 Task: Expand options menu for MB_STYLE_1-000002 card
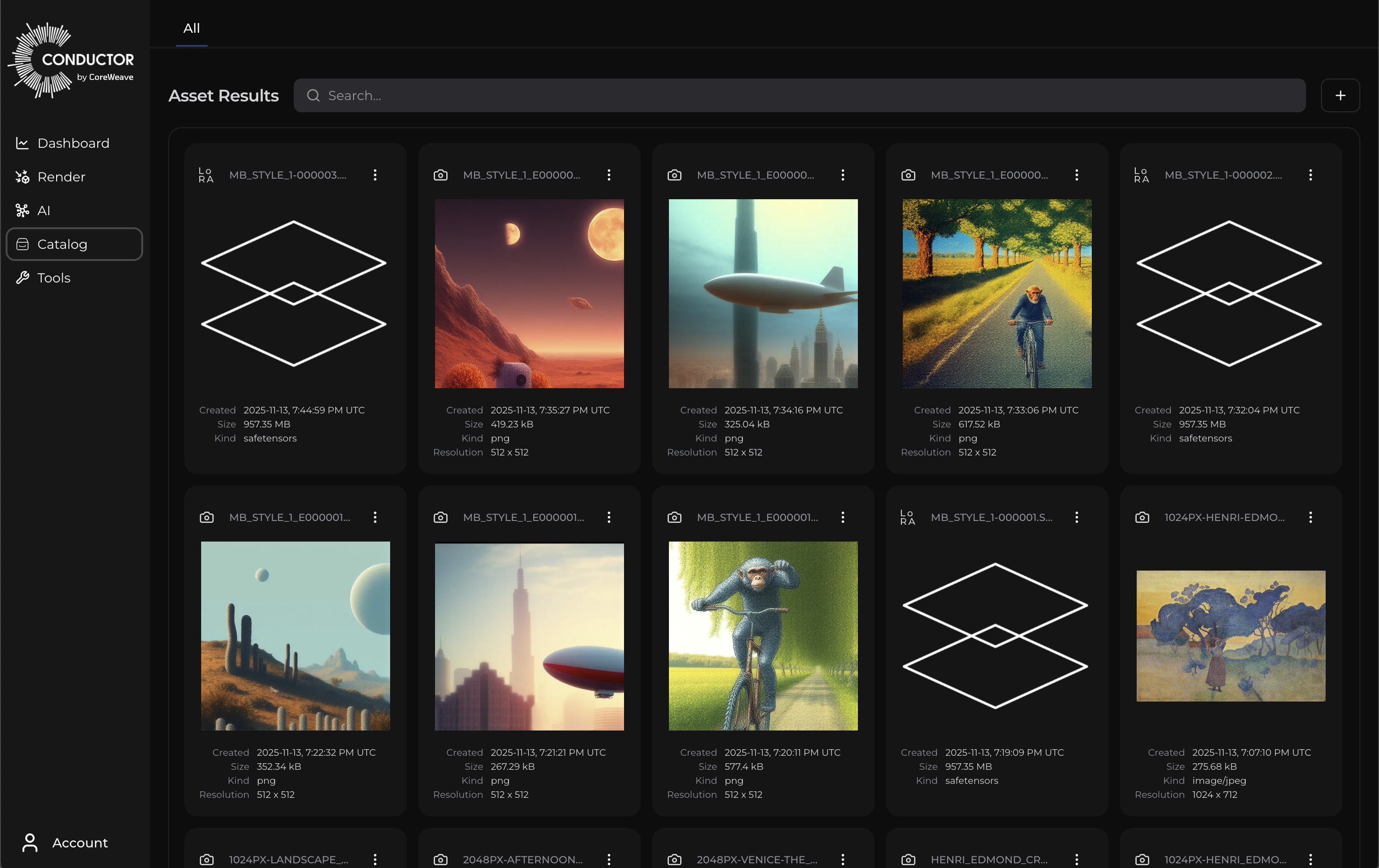(x=1310, y=175)
